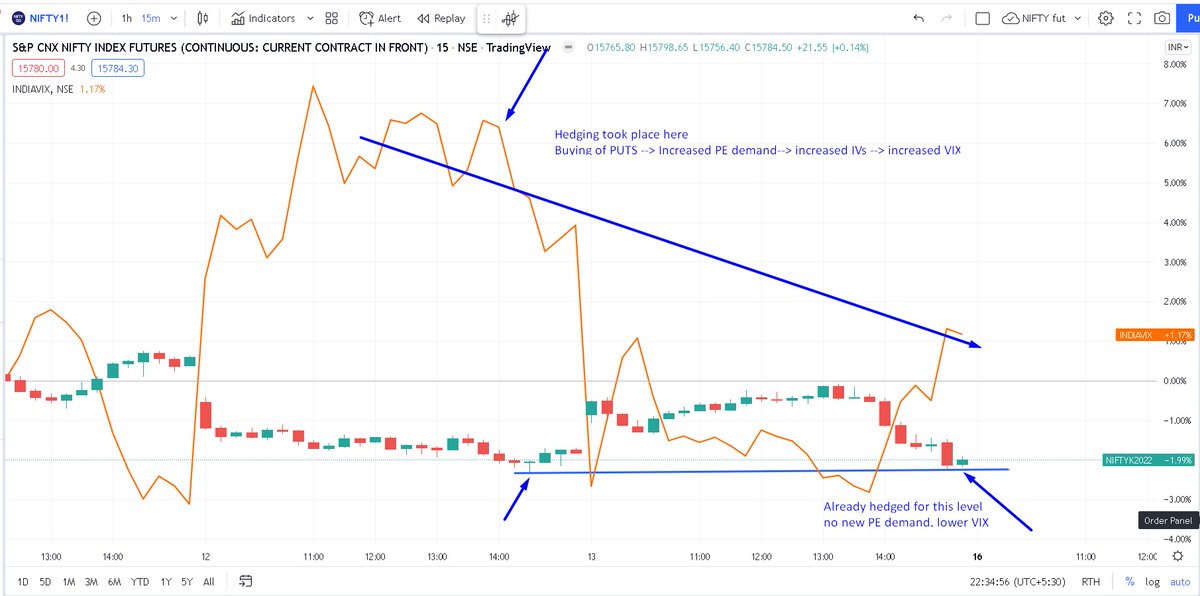Take a chart snapshot with camera icon

pos(1162,18)
